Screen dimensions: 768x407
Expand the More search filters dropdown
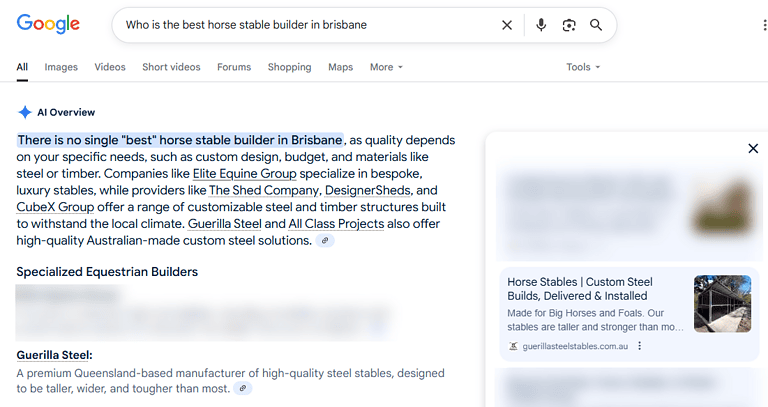tap(386, 67)
